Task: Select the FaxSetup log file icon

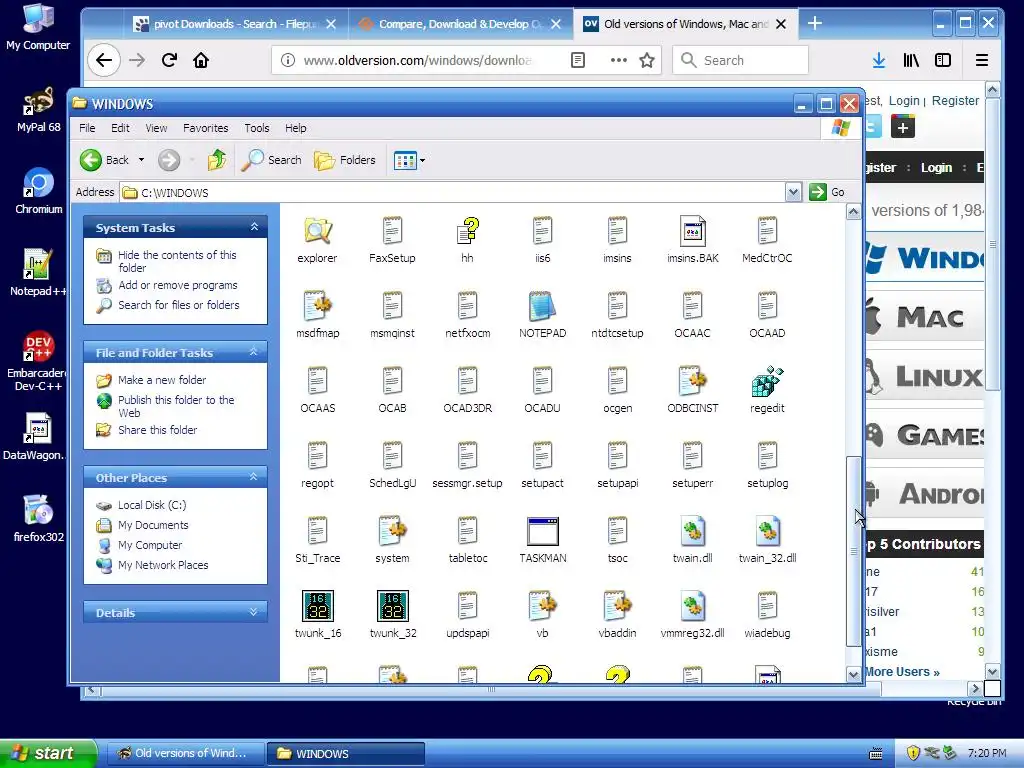Action: click(x=392, y=231)
